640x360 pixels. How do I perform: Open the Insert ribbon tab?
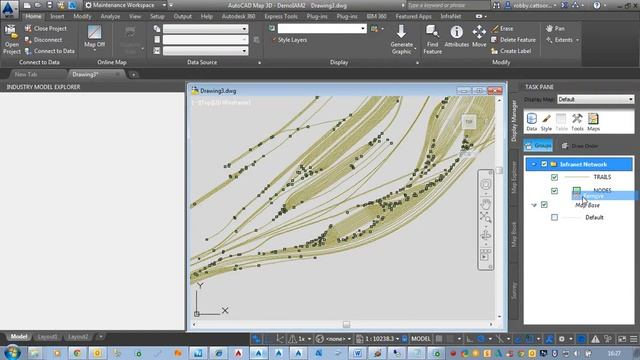(57, 16)
